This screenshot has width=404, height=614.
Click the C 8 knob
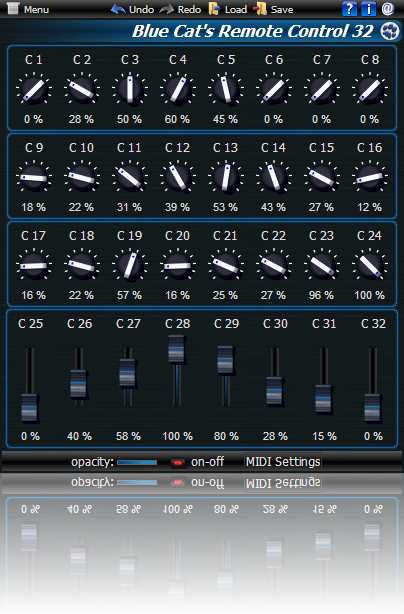tap(370, 90)
